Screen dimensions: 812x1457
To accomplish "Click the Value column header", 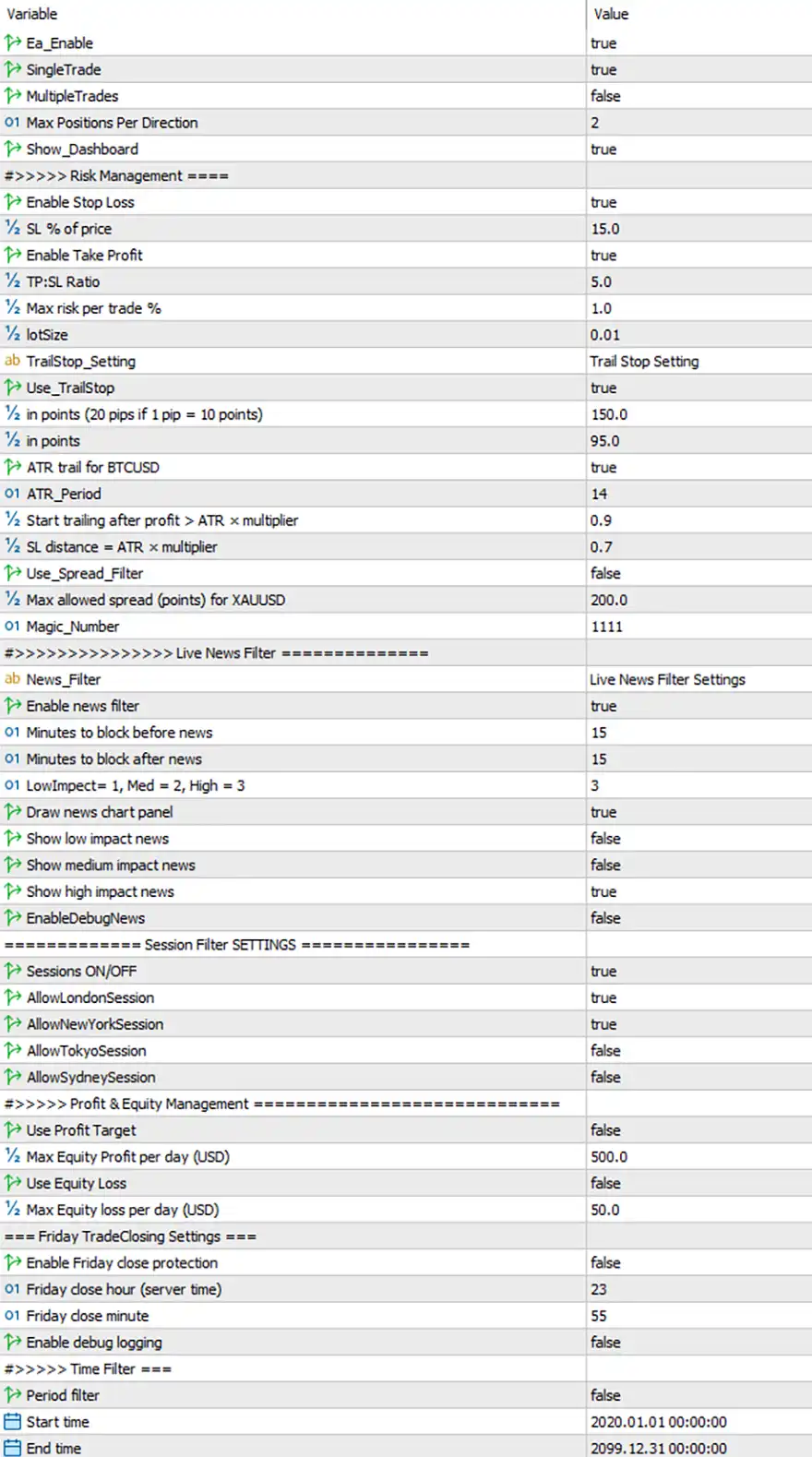I will click(699, 14).
